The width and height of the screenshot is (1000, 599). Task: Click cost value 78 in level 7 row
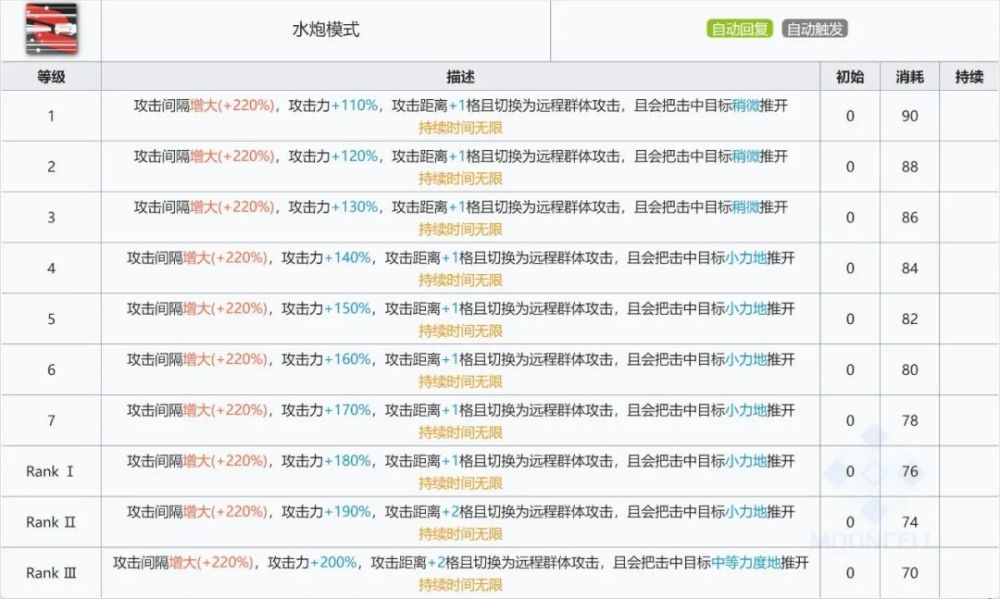pyautogui.click(x=909, y=421)
